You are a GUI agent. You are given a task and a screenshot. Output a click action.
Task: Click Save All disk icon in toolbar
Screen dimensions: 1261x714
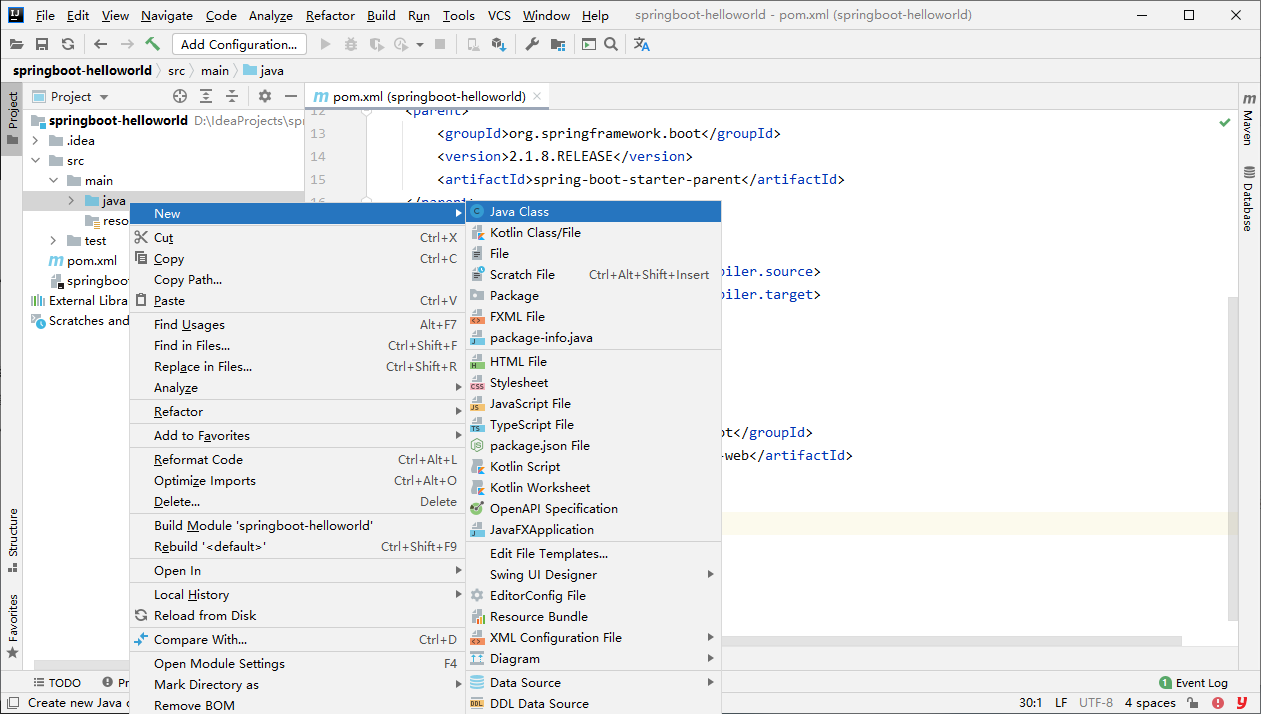point(42,44)
